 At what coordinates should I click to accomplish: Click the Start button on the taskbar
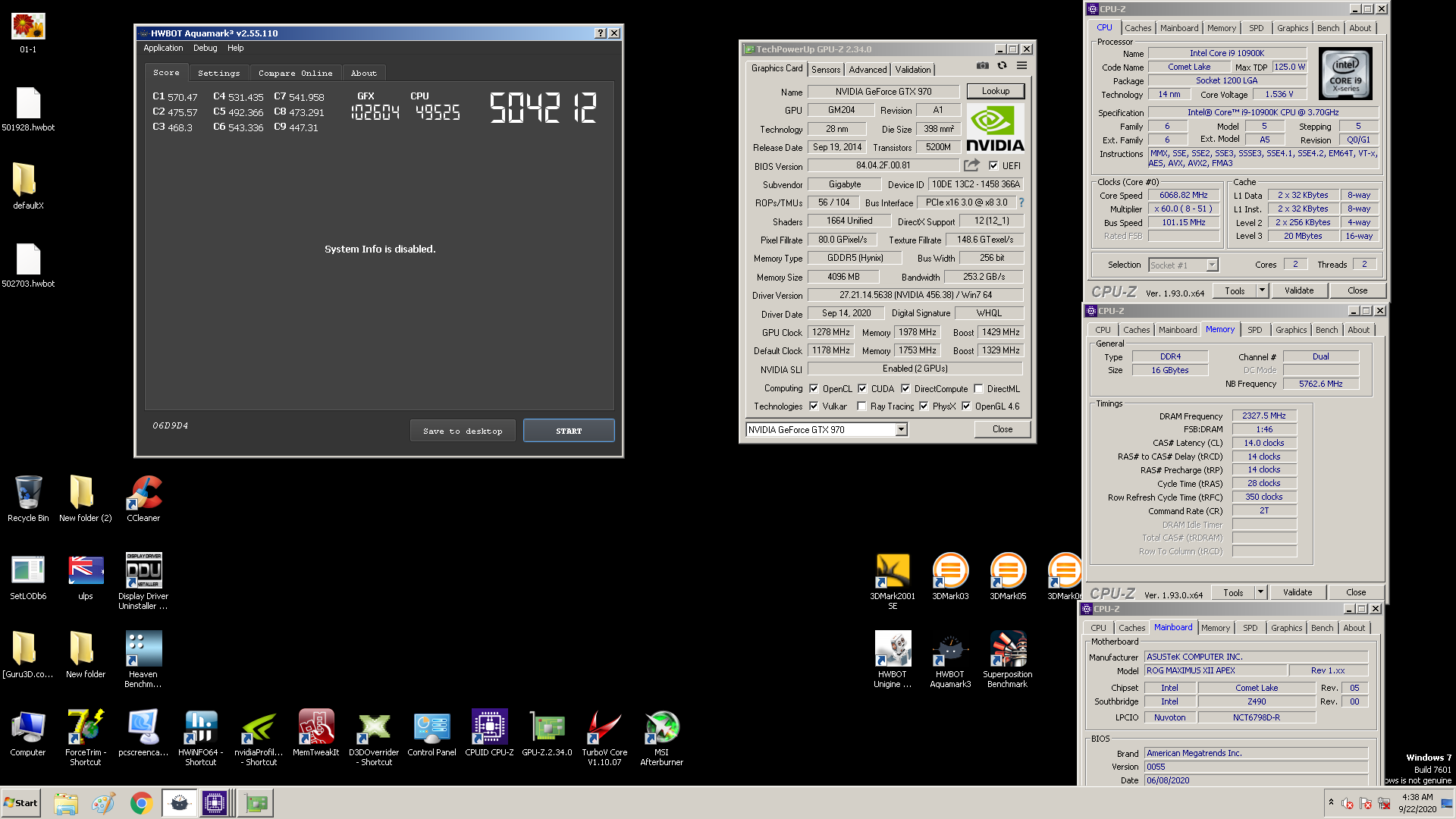(x=21, y=802)
